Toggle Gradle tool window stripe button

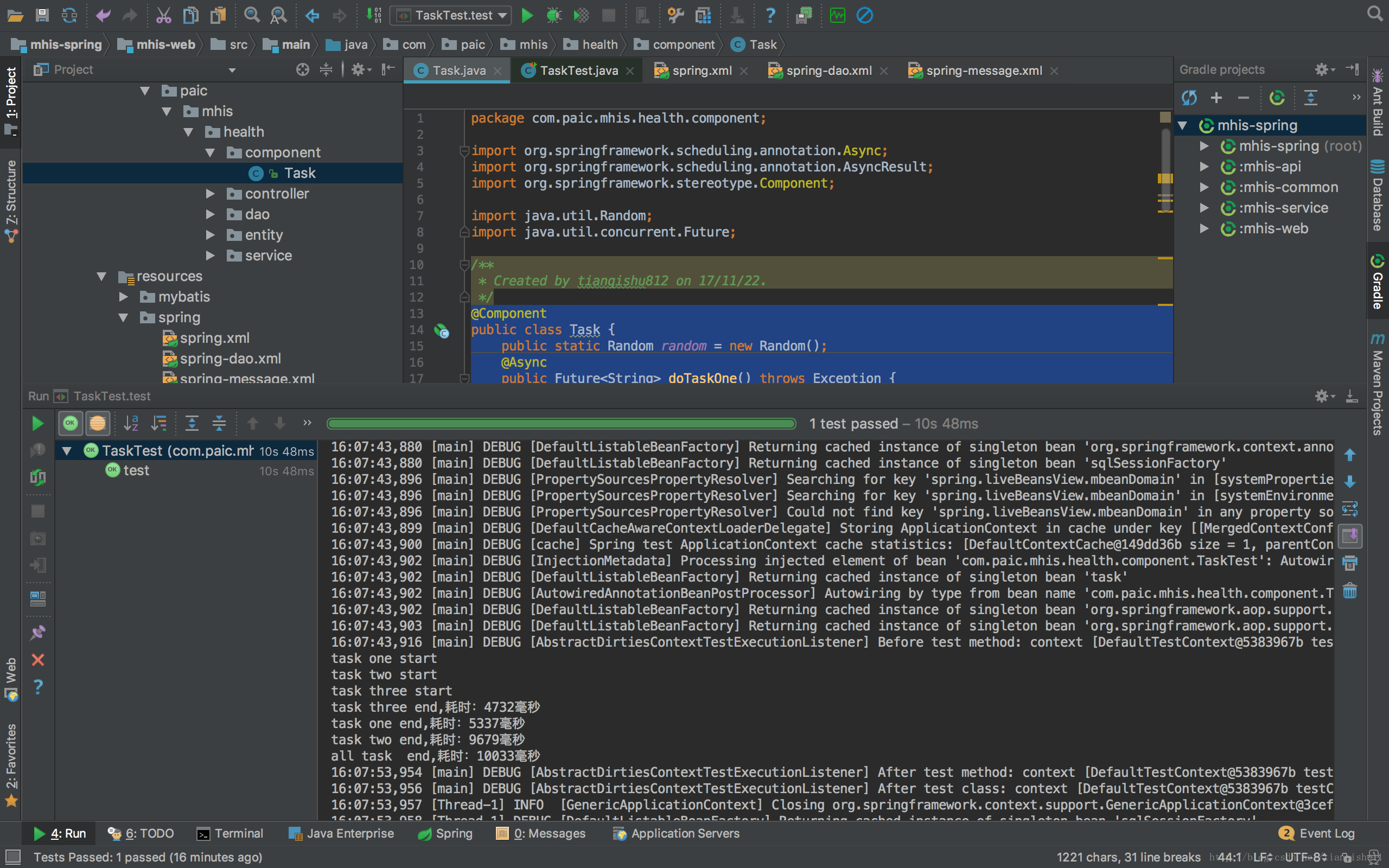click(x=1377, y=282)
